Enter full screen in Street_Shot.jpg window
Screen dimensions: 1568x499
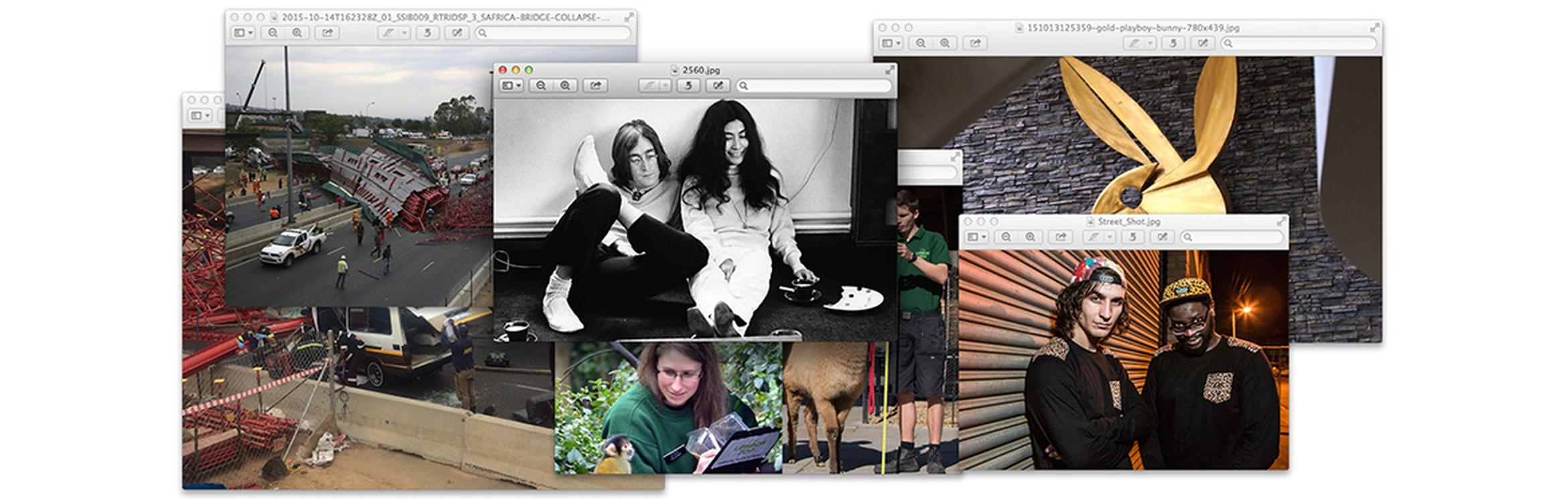point(1281,221)
